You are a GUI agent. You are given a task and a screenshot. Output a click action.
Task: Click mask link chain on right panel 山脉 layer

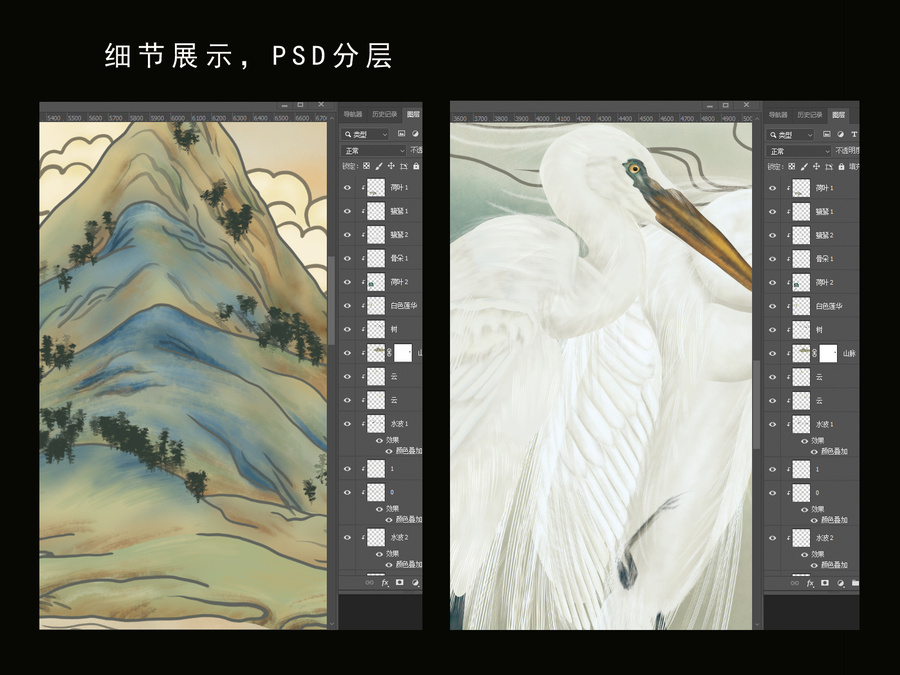pyautogui.click(x=814, y=353)
